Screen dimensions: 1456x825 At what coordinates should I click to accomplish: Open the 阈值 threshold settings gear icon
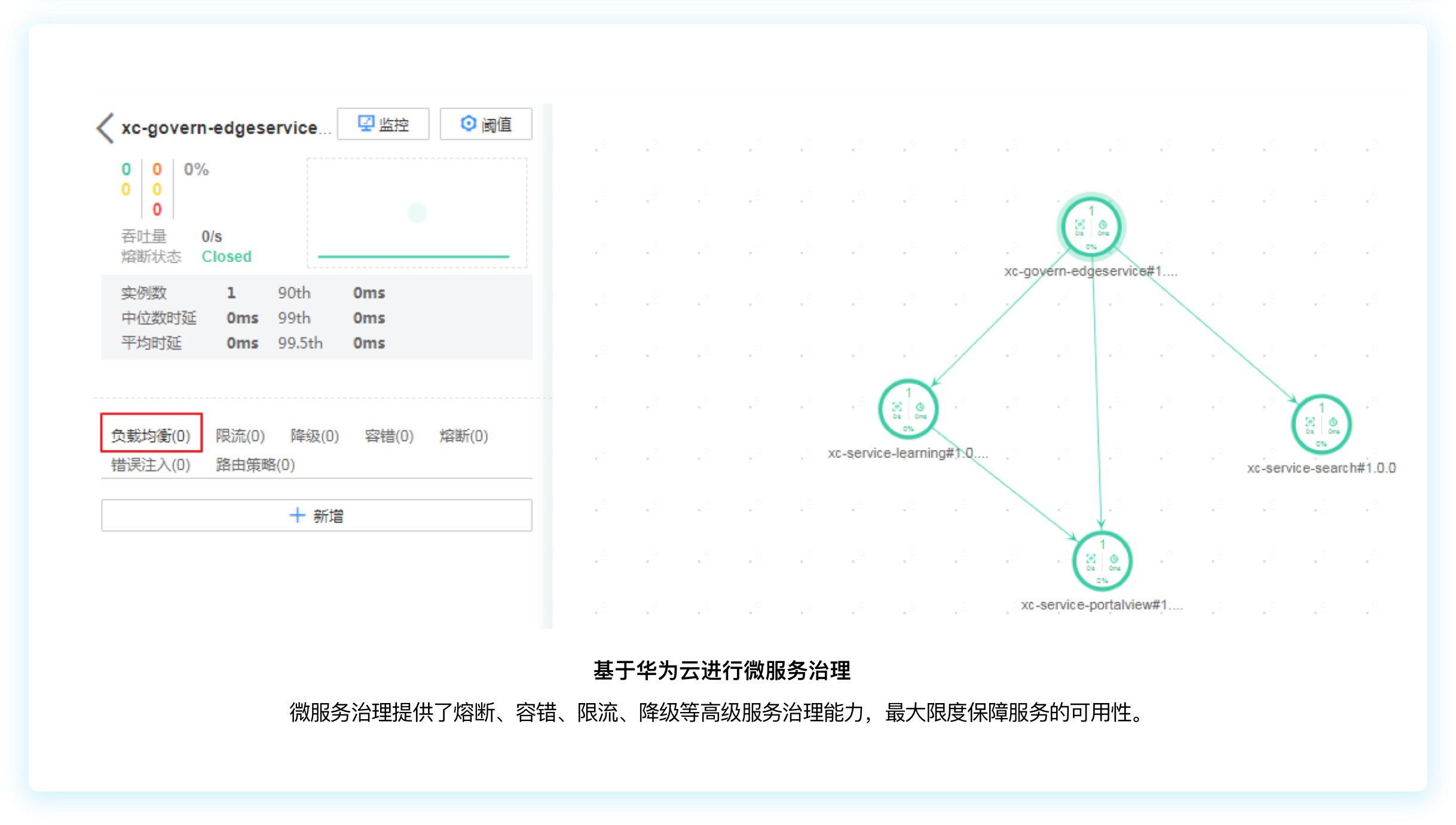tap(469, 124)
